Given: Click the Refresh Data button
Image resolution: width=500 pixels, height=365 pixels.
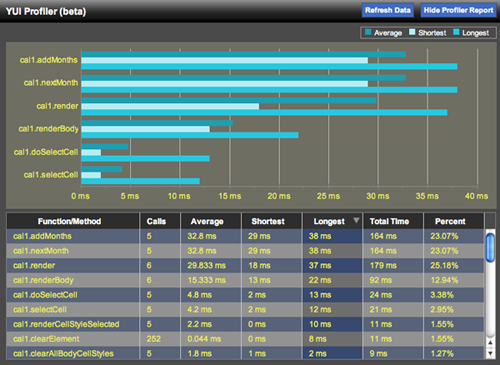Looking at the screenshot, I should [x=388, y=10].
